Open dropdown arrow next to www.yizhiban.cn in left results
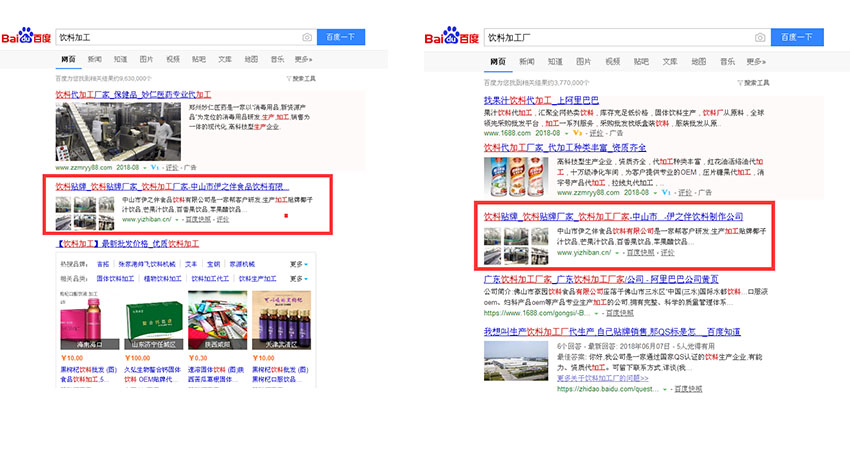Viewport: 850px width, 450px height. tap(177, 220)
